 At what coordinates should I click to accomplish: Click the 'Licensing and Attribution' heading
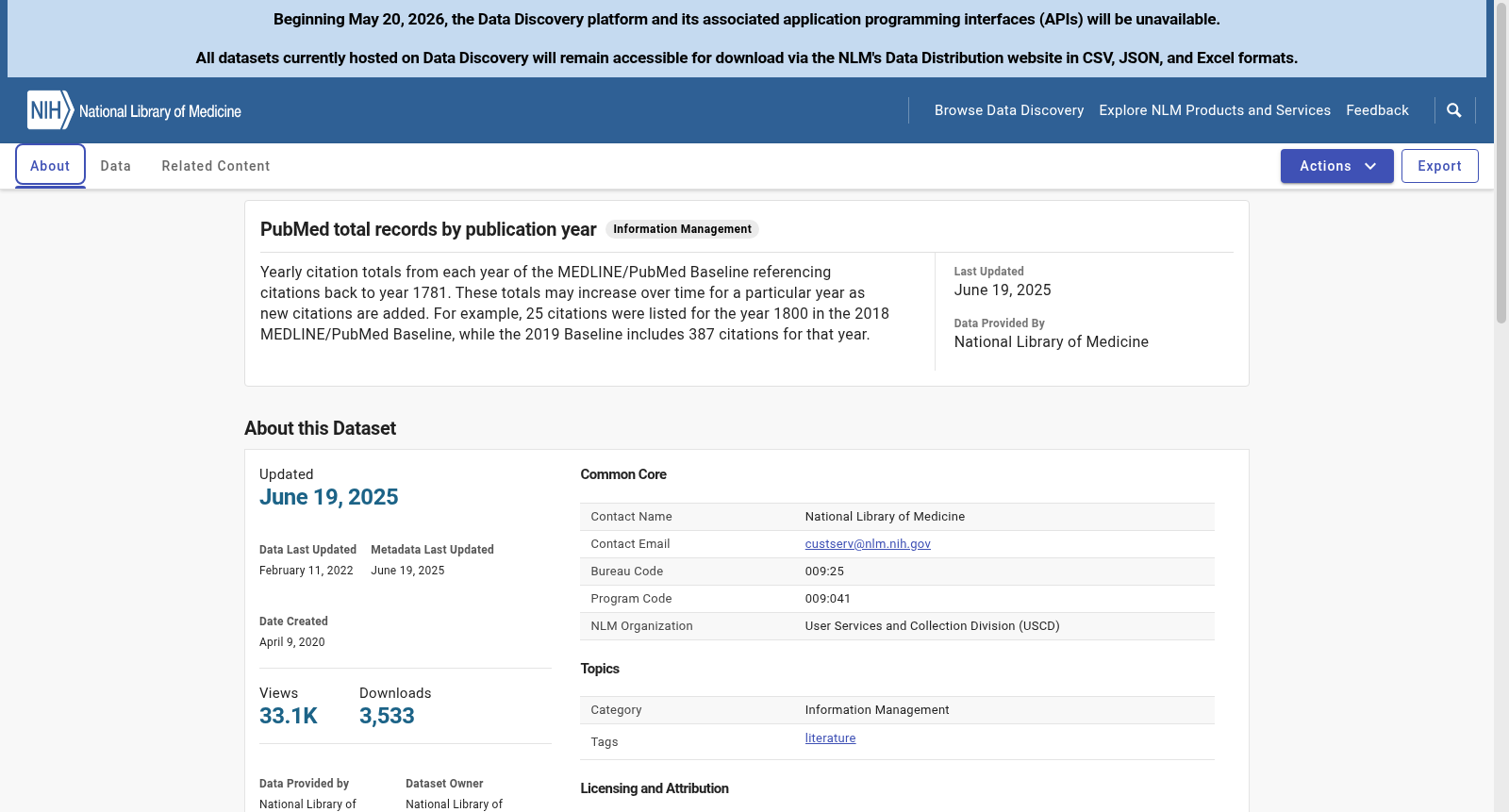tap(655, 788)
